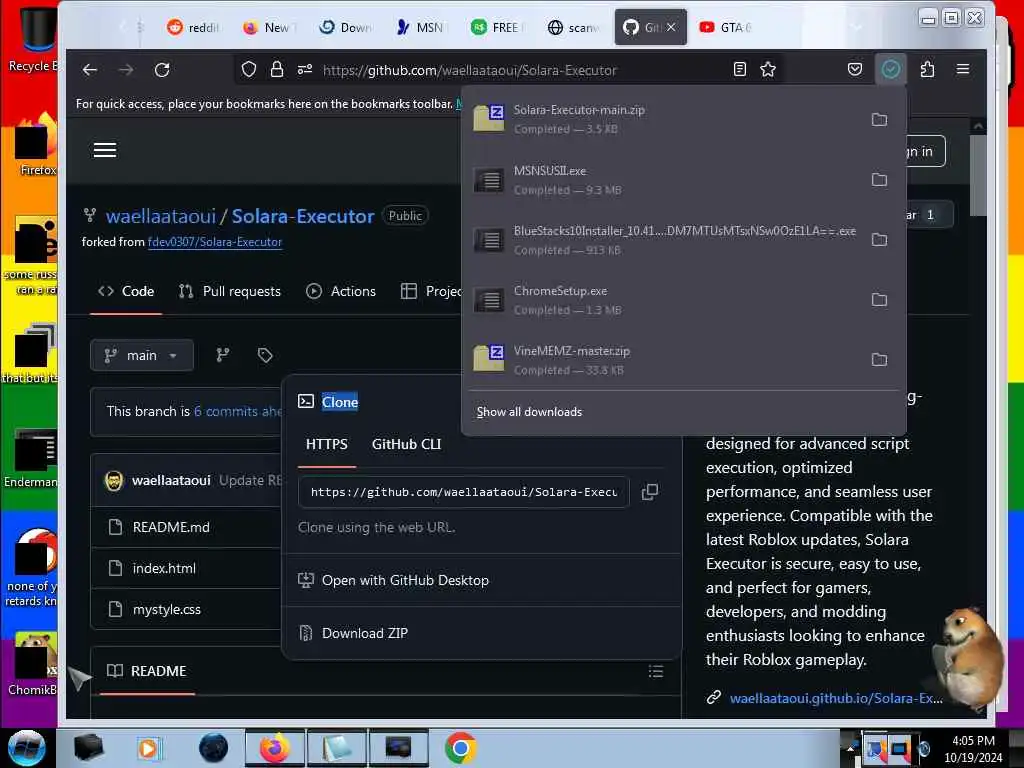Select the GitHub CLI clone tab

(x=406, y=444)
